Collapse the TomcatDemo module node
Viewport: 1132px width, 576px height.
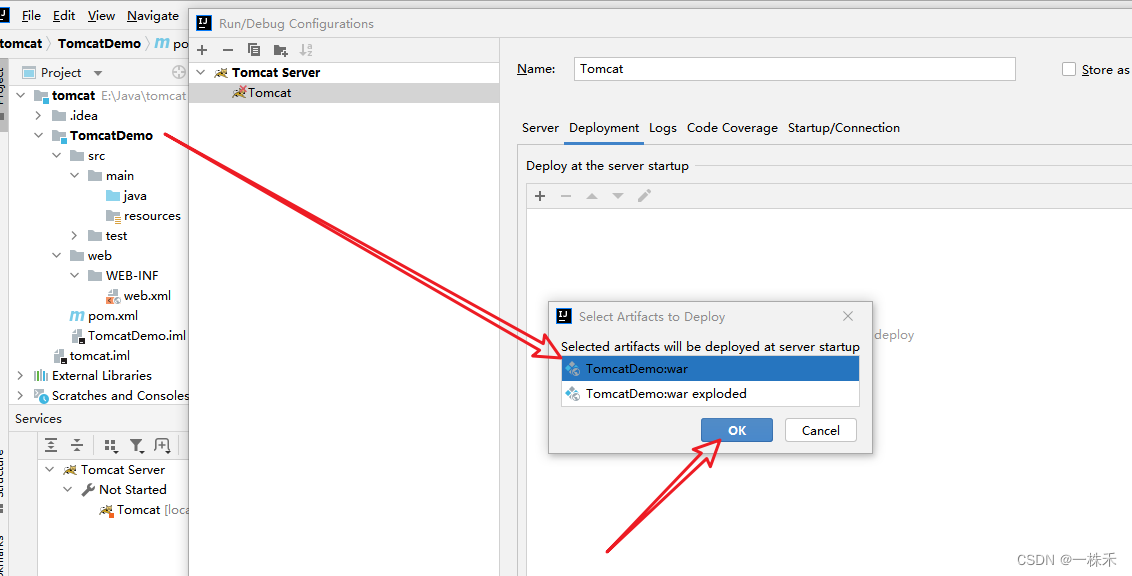pos(38,136)
